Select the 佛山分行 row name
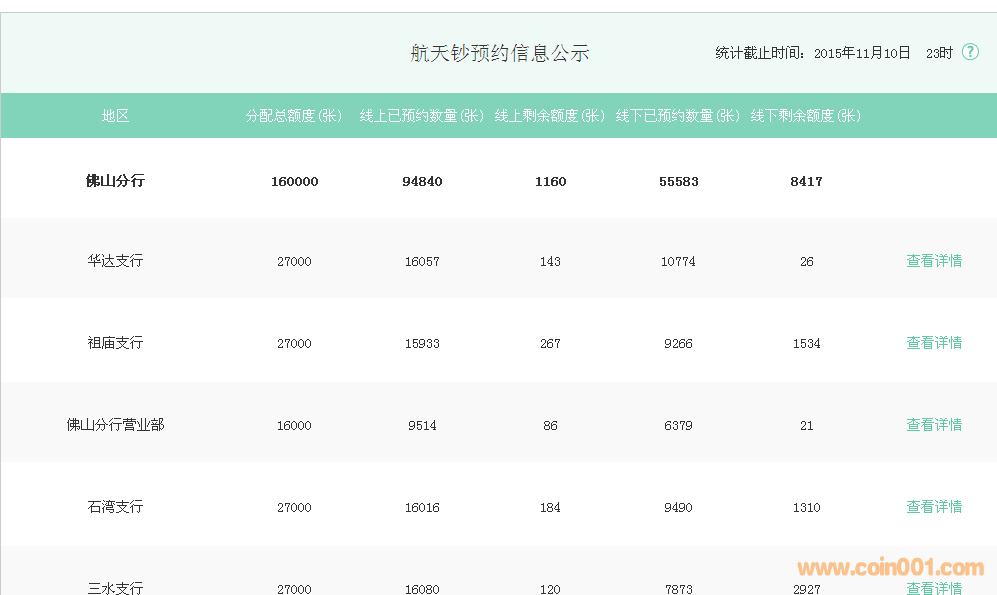Image resolution: width=997 pixels, height=595 pixels. [115, 181]
